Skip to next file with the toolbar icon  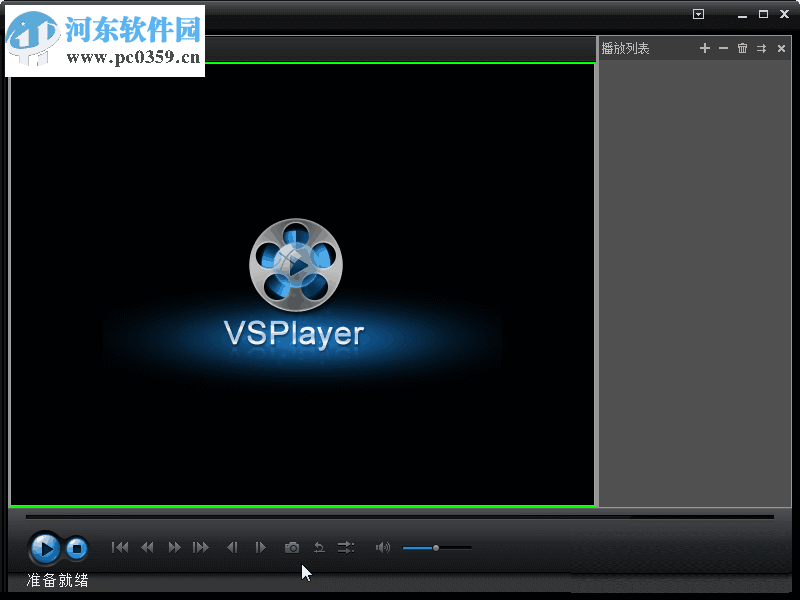tap(200, 547)
